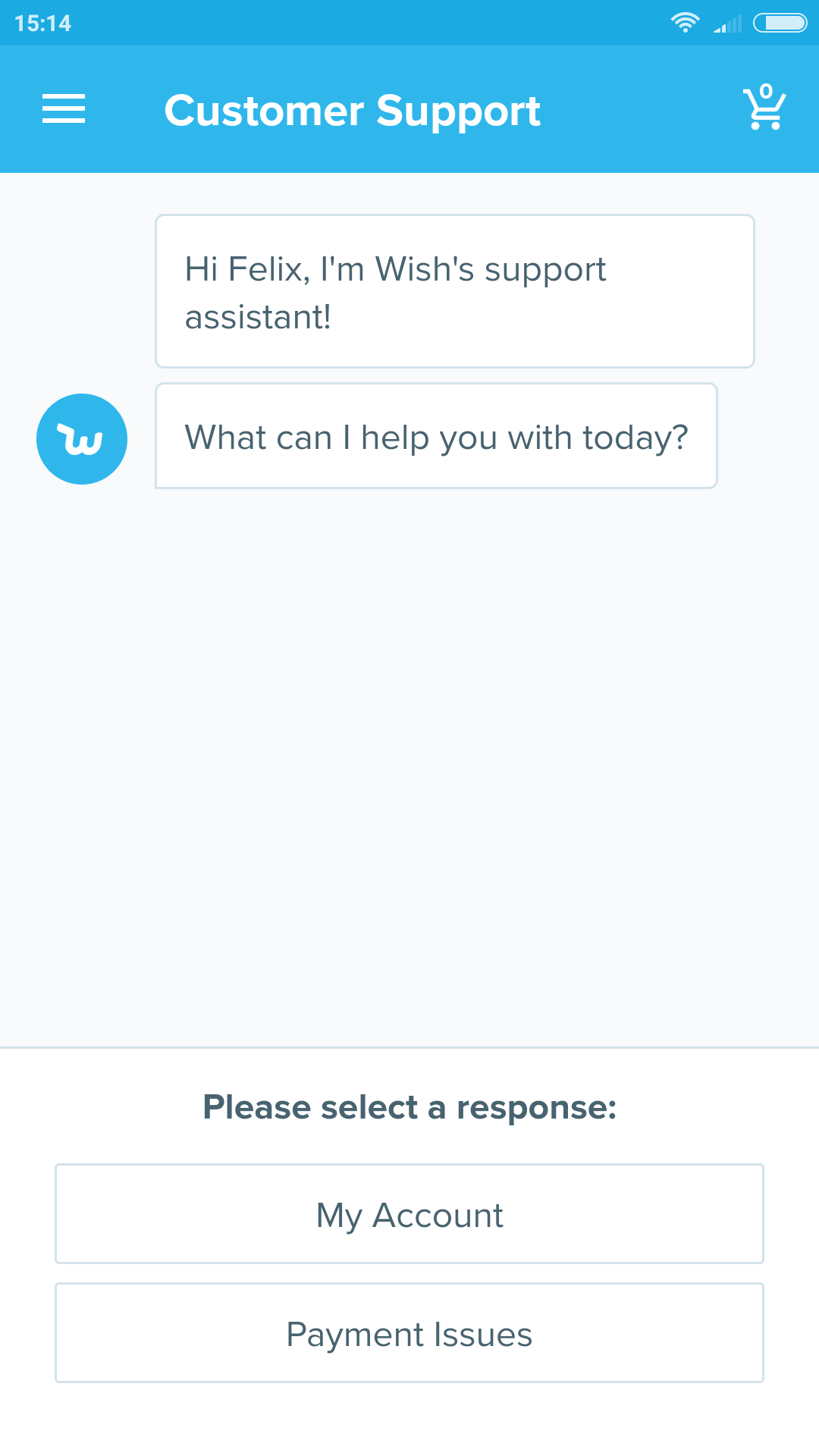
Task: Tap the 15:14 clock in status bar
Action: tap(42, 24)
